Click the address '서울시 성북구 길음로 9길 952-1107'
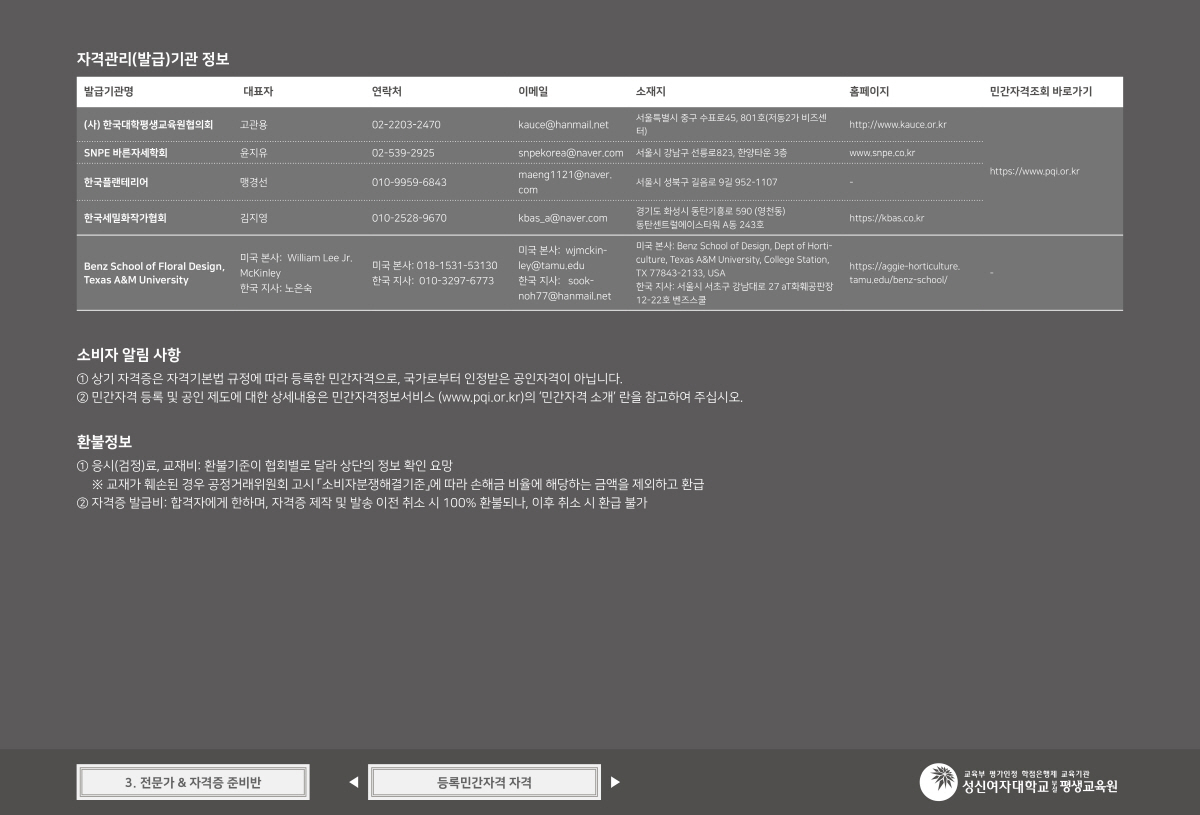Screen dimensions: 1200x815 (x=706, y=182)
